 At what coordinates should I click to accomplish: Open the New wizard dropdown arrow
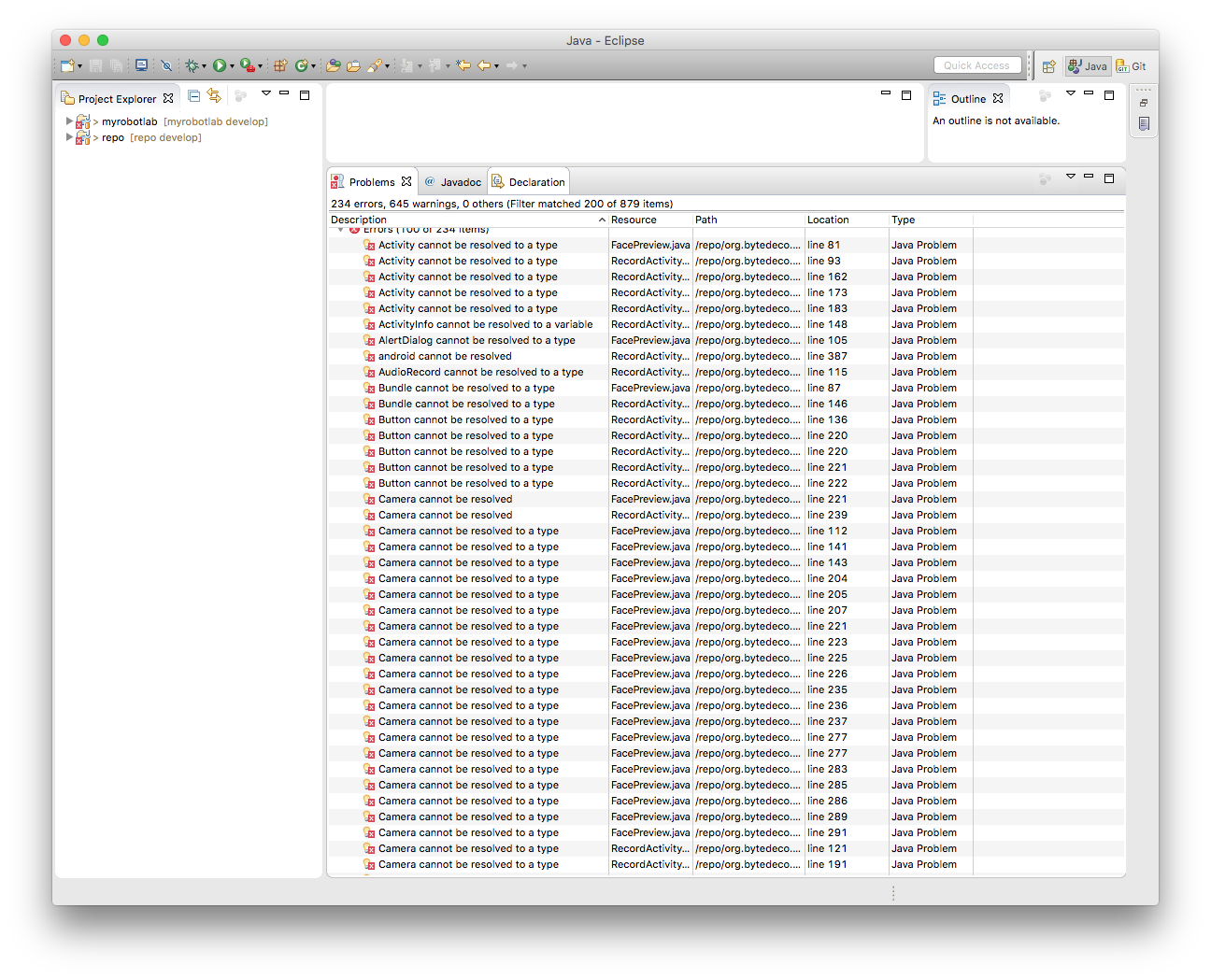coord(79,66)
